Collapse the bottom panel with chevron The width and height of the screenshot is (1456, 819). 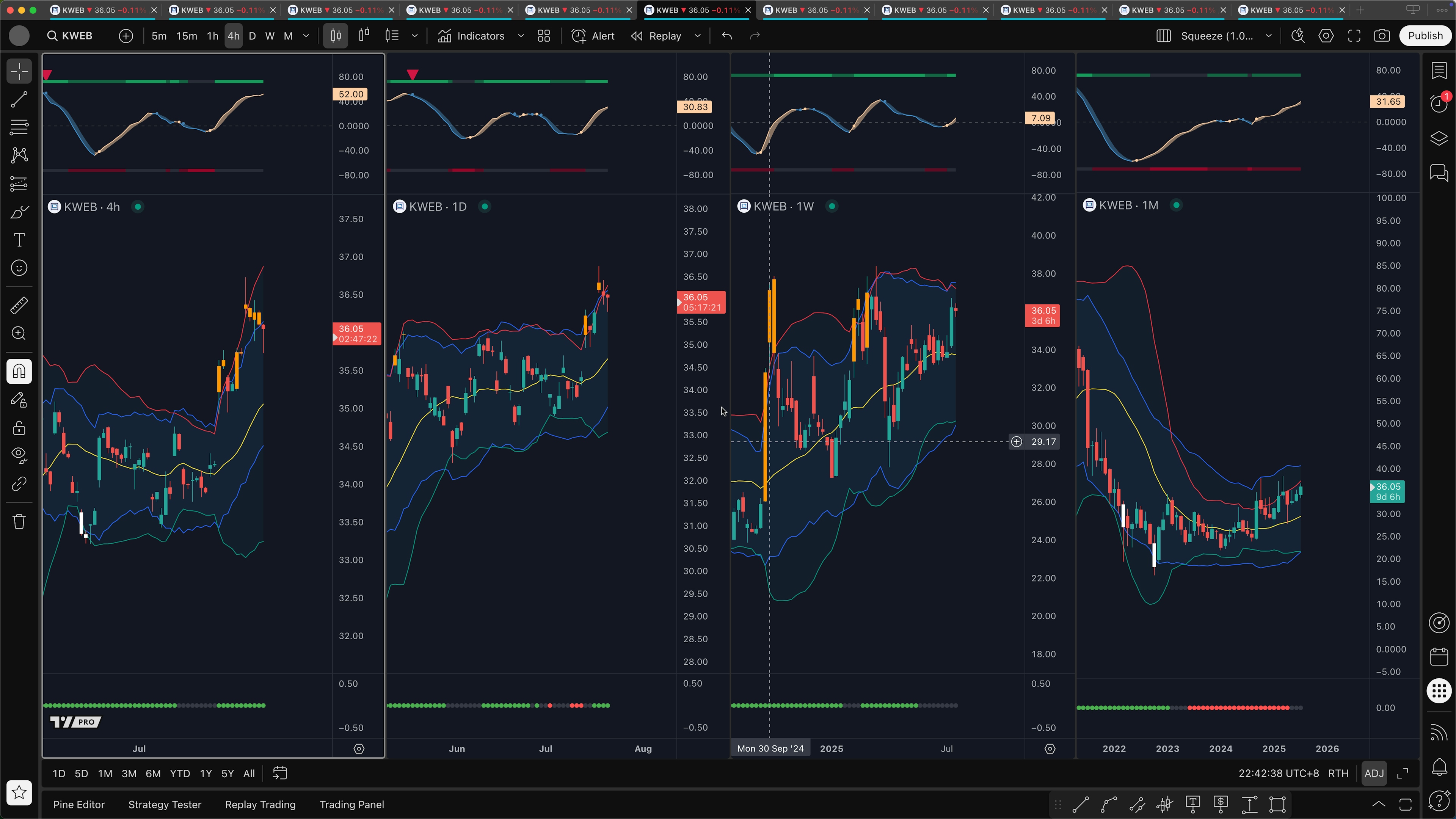click(1379, 804)
